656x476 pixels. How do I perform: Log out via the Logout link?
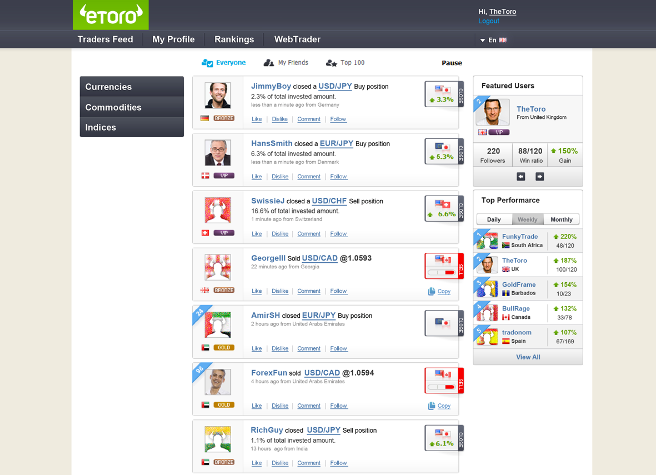pos(489,21)
